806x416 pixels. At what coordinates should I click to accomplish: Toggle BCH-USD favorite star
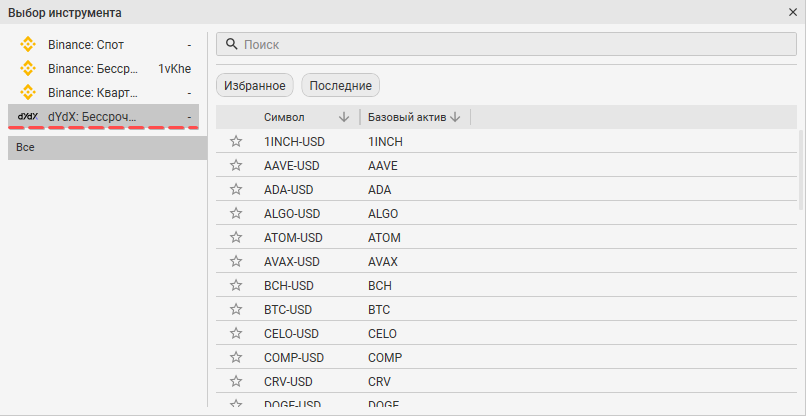click(236, 285)
